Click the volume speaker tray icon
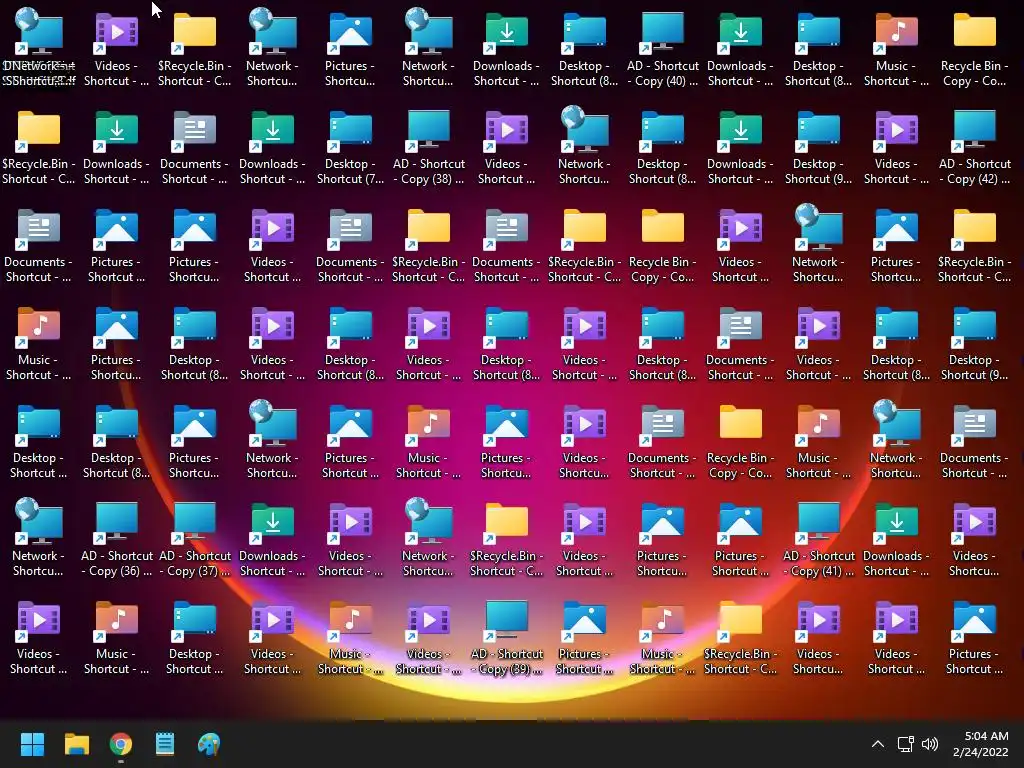Viewport: 1024px width, 768px height. click(929, 744)
